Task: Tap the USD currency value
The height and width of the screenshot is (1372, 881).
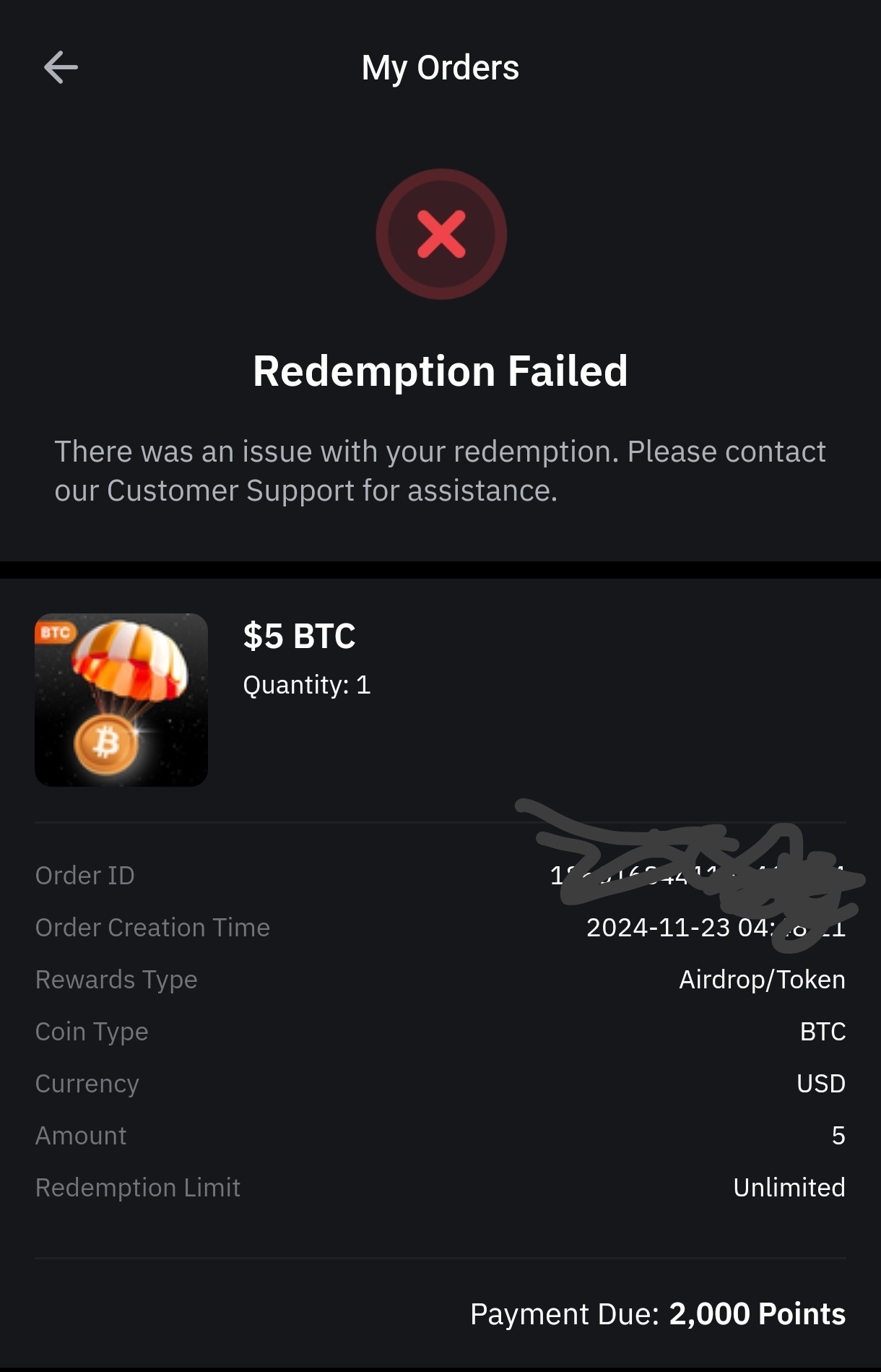Action: [x=820, y=1084]
